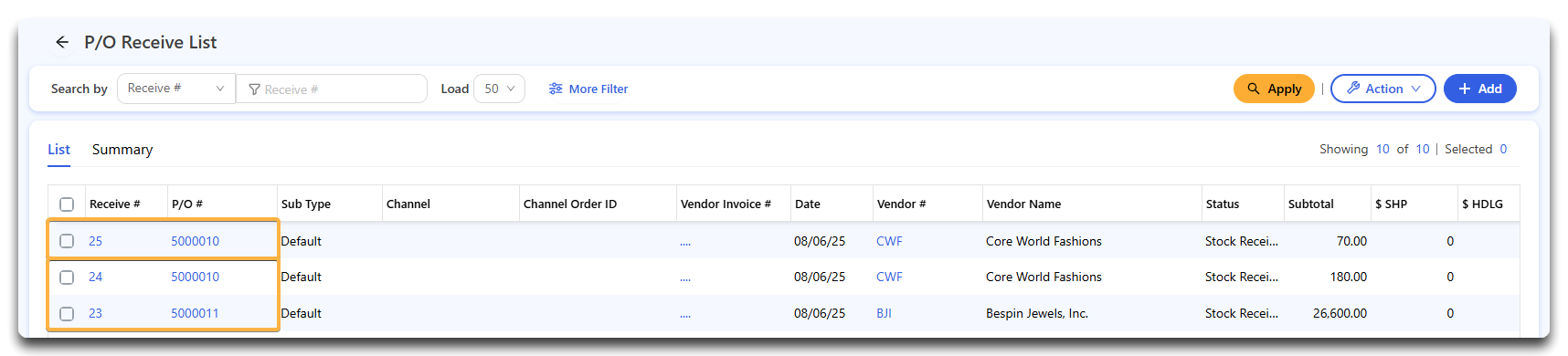Open vendor invoice dots for receive 23

coord(685,314)
